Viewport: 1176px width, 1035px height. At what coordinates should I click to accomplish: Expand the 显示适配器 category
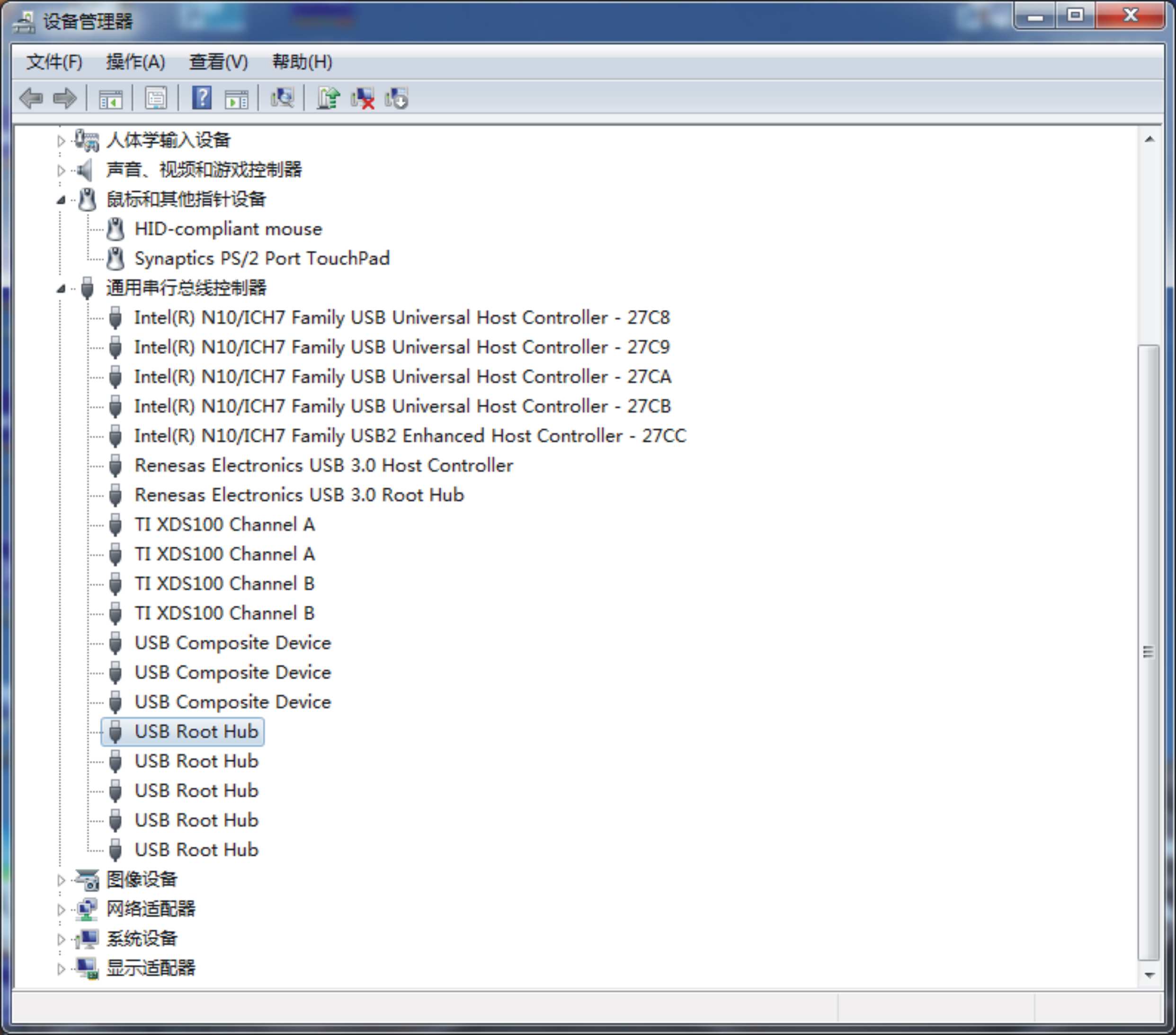click(x=61, y=969)
